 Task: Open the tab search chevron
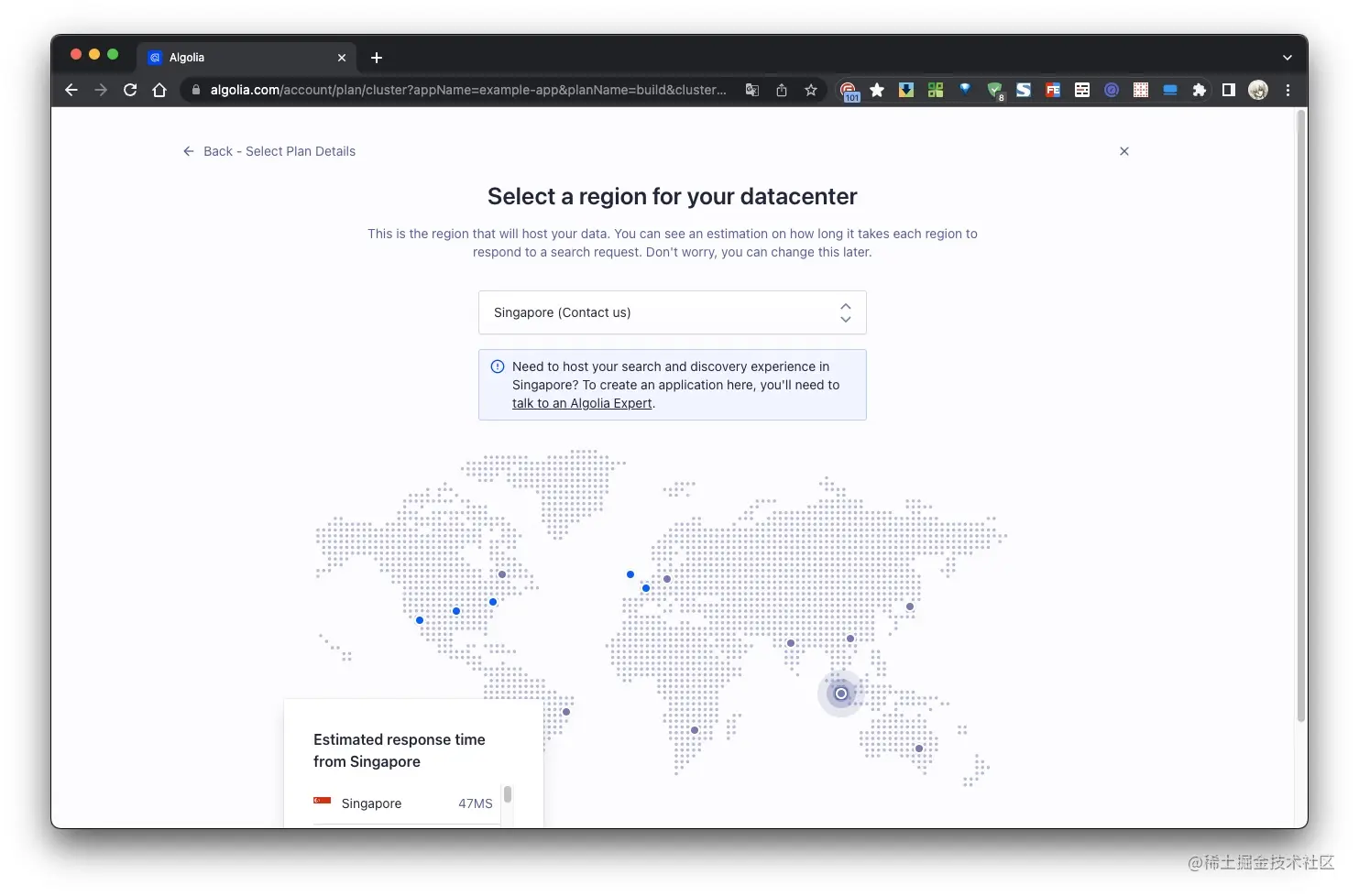(1288, 58)
